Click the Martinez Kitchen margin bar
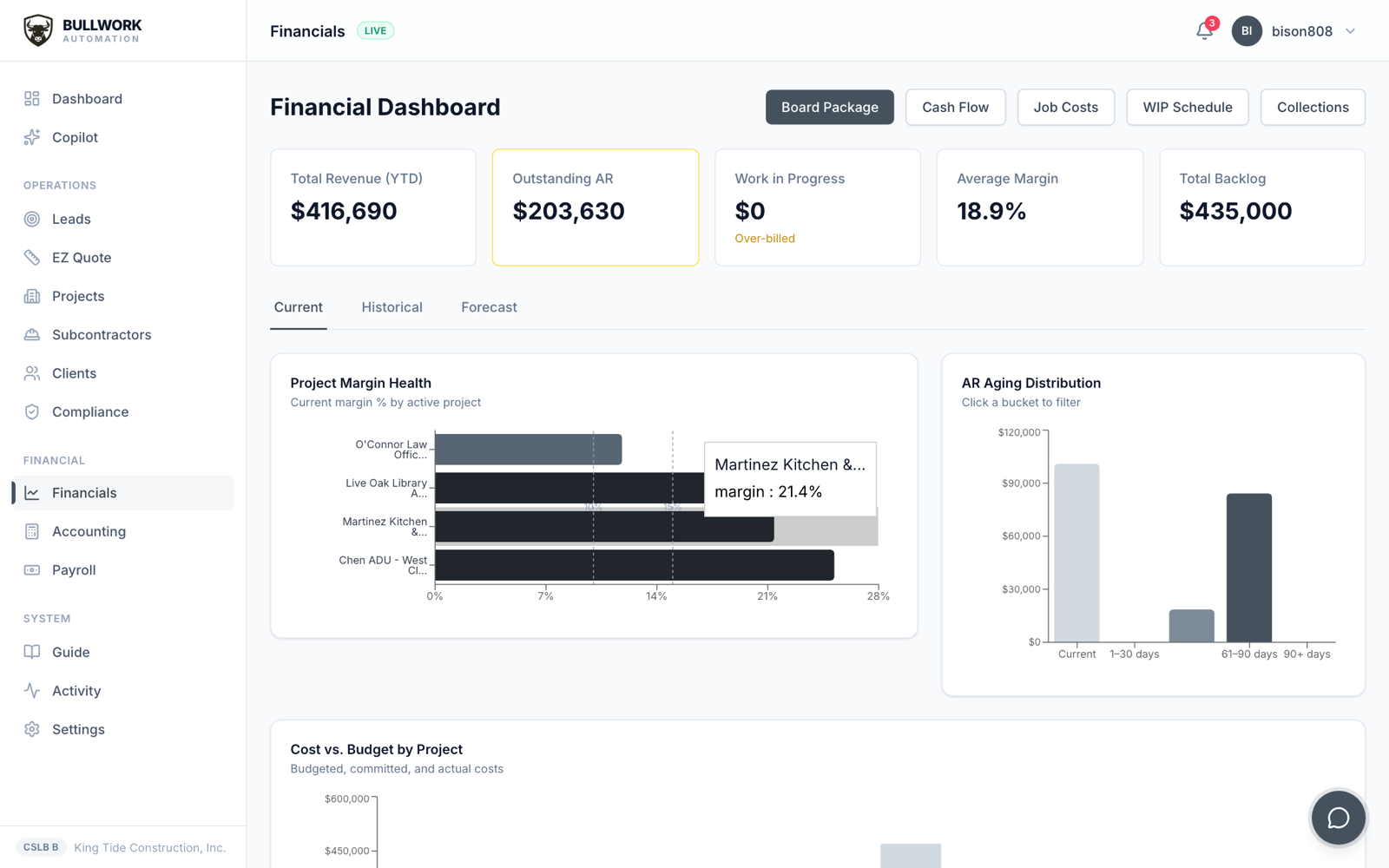This screenshot has height=868, width=1389. (x=604, y=527)
